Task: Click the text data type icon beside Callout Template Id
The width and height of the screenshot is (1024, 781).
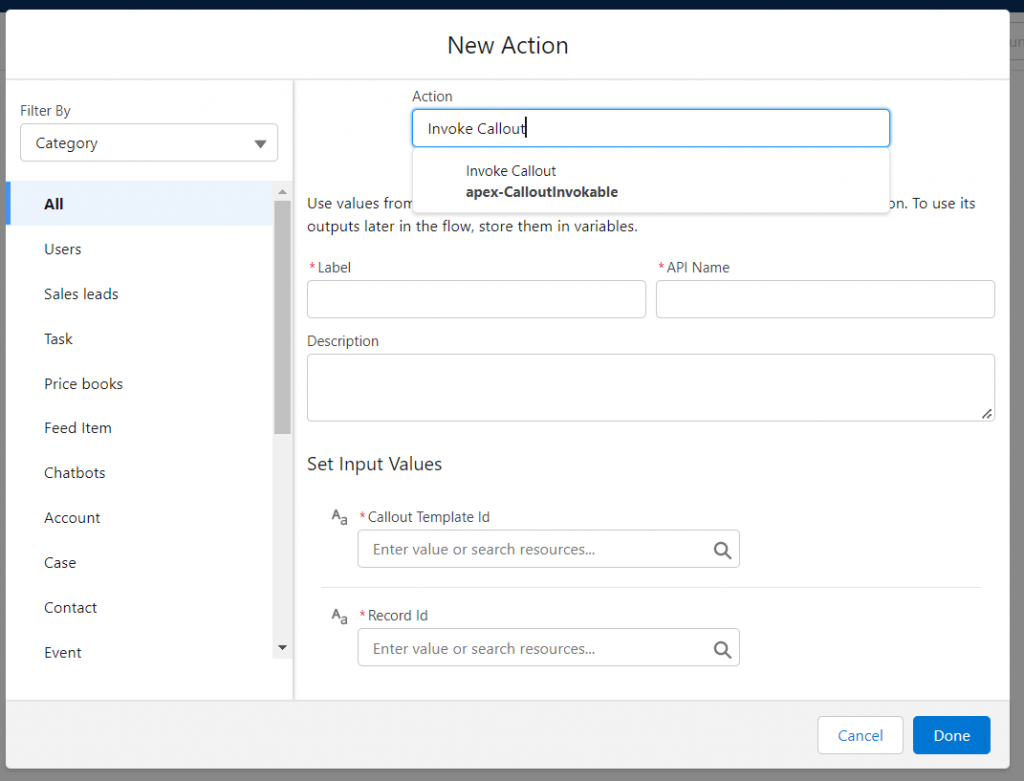Action: pyautogui.click(x=338, y=517)
